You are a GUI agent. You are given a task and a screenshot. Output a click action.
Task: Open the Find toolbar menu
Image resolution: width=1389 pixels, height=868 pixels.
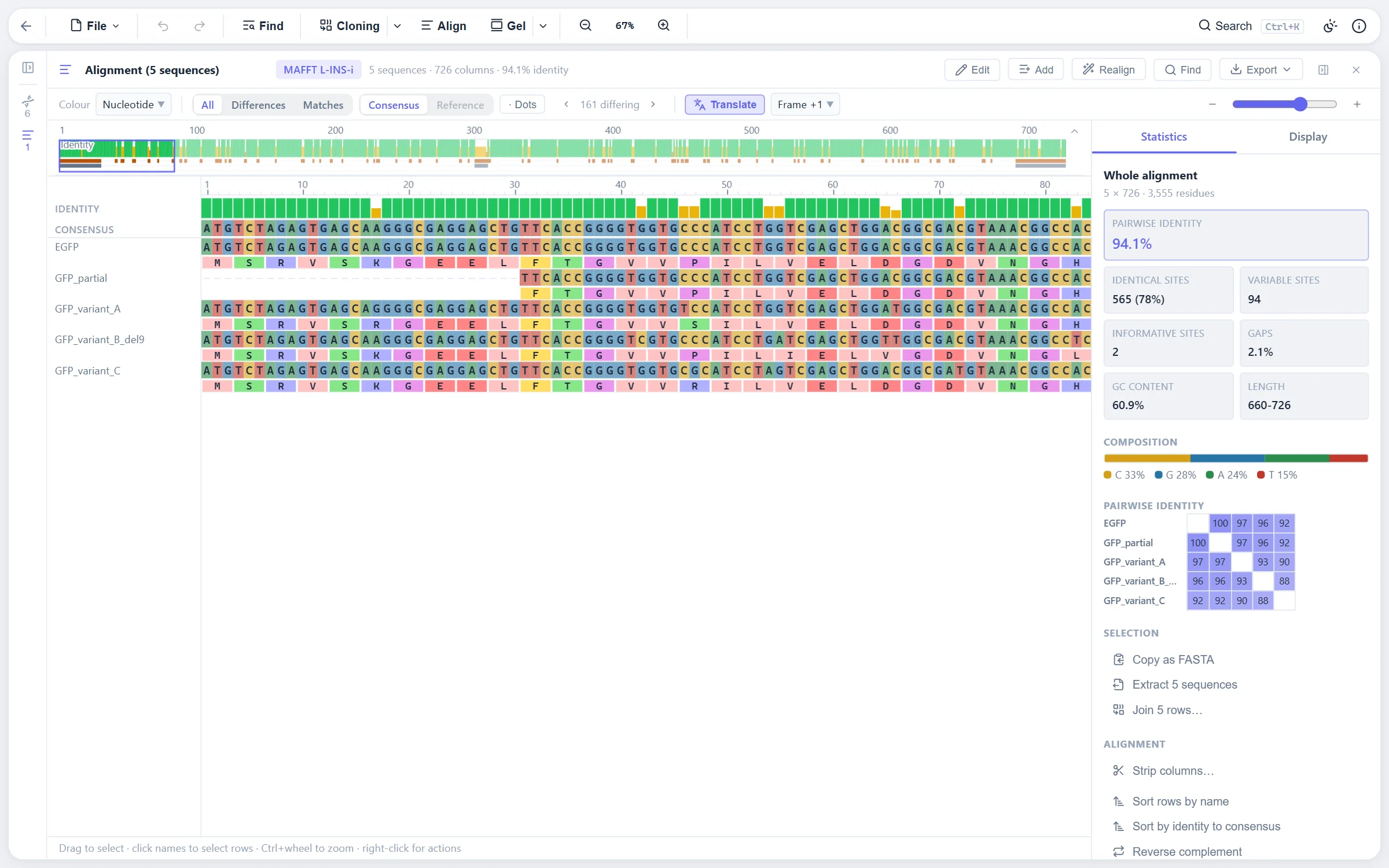pos(263,25)
